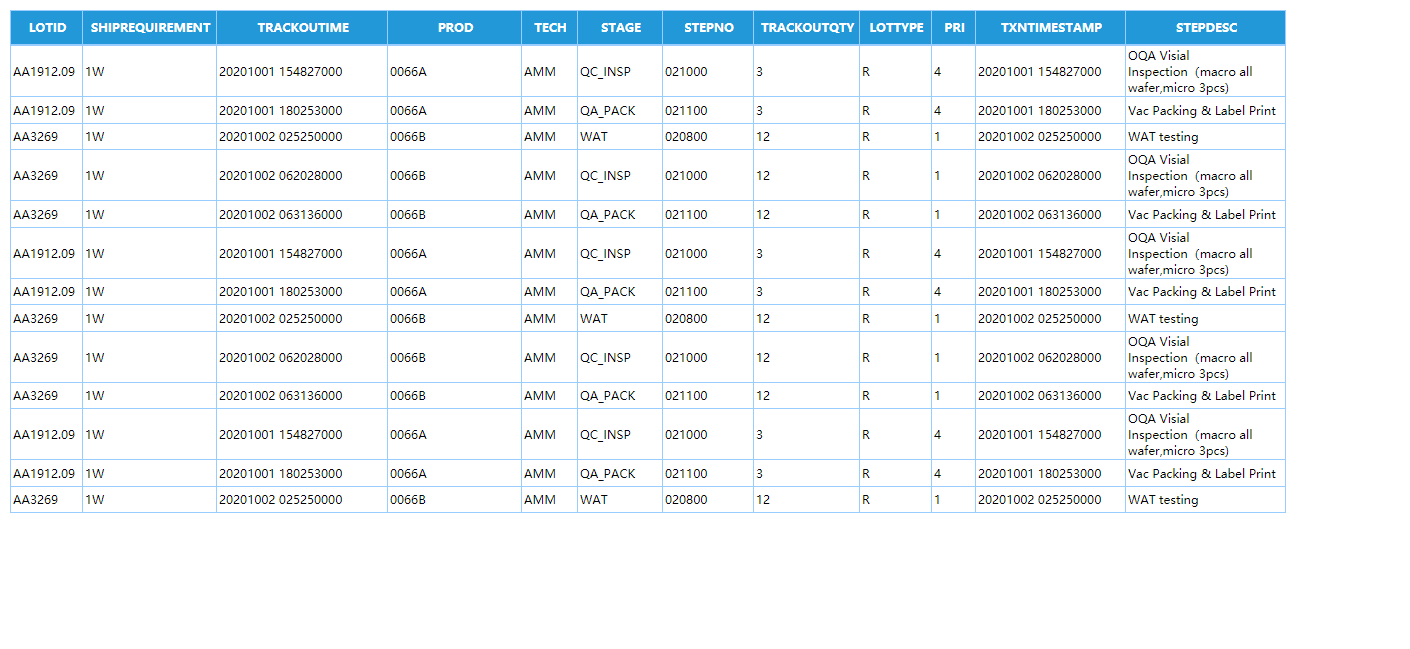The image size is (1410, 649).
Task: Select 0066B in the bottommost table row
Action: click(408, 500)
